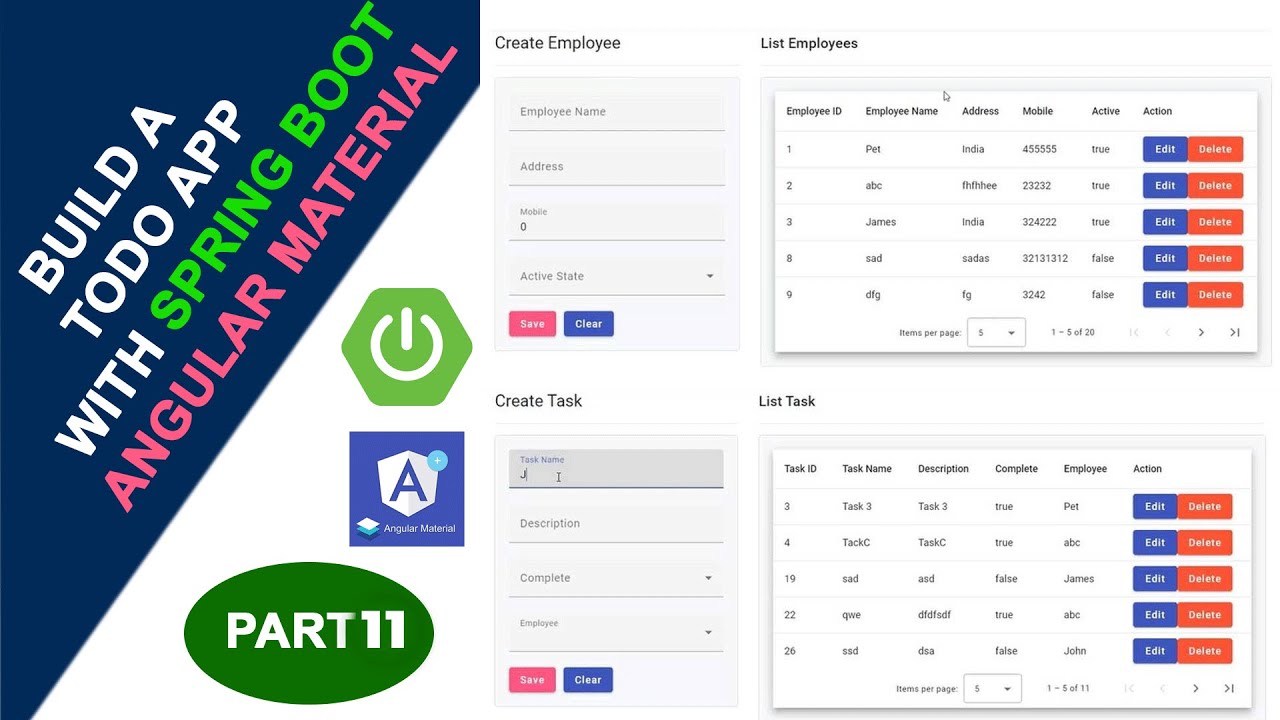Edit Task 3 row

[1155, 506]
